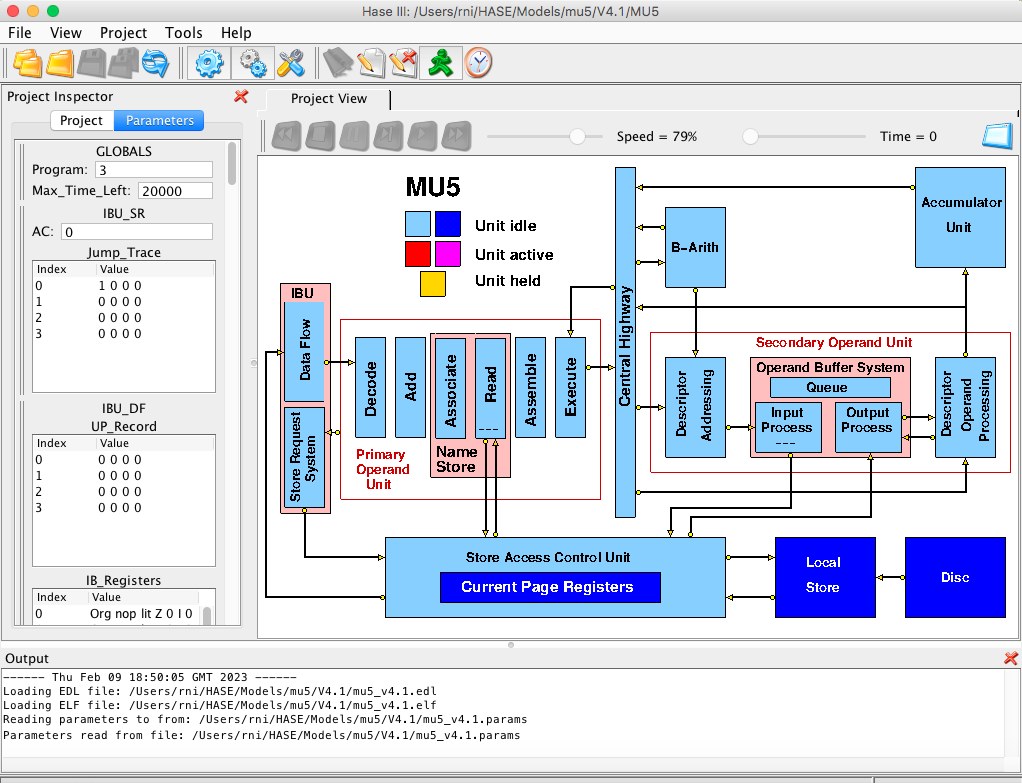Image resolution: width=1022 pixels, height=783 pixels.
Task: Click the Assemble unit block
Action: coord(531,387)
